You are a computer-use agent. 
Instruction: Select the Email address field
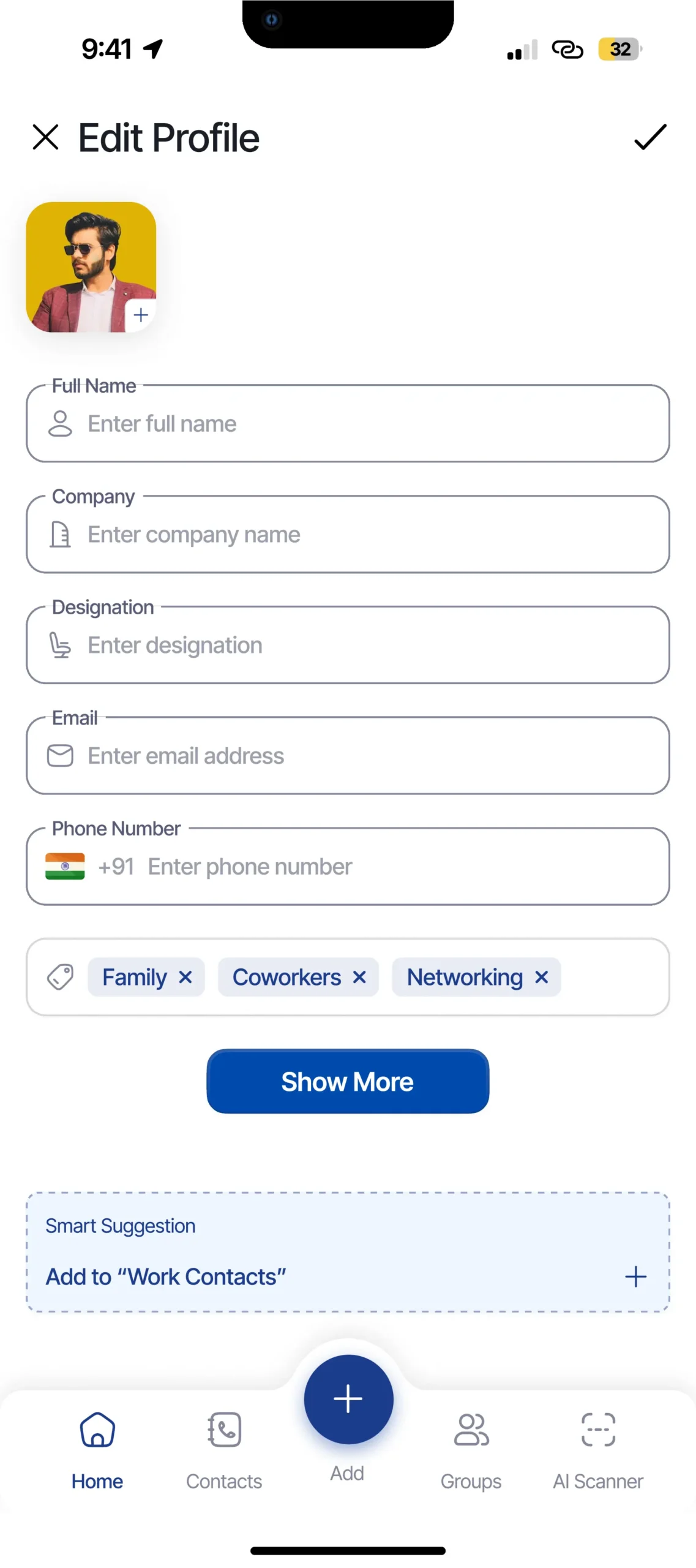point(367,756)
